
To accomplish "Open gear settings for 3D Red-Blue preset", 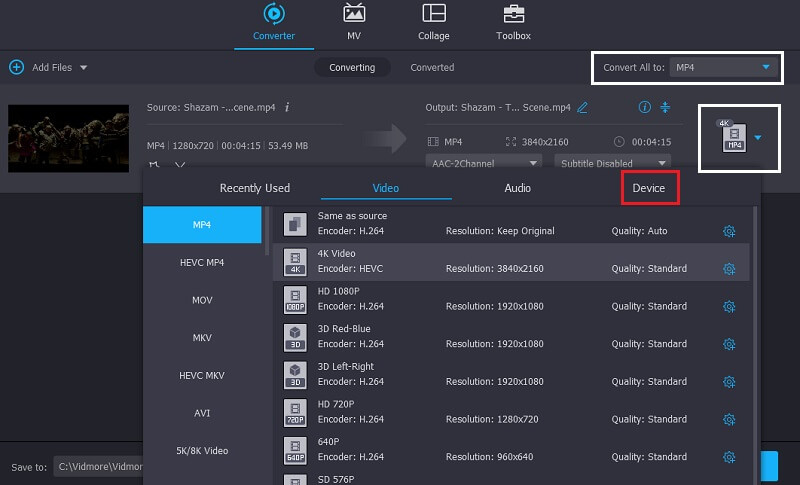I will 729,344.
